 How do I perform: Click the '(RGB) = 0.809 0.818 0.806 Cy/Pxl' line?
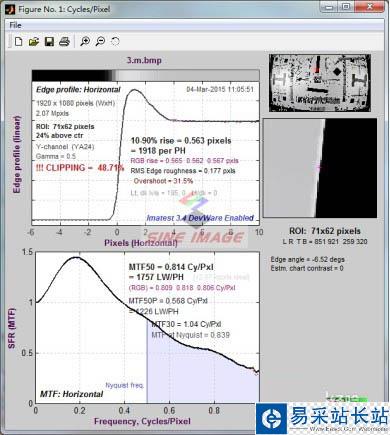(182, 288)
